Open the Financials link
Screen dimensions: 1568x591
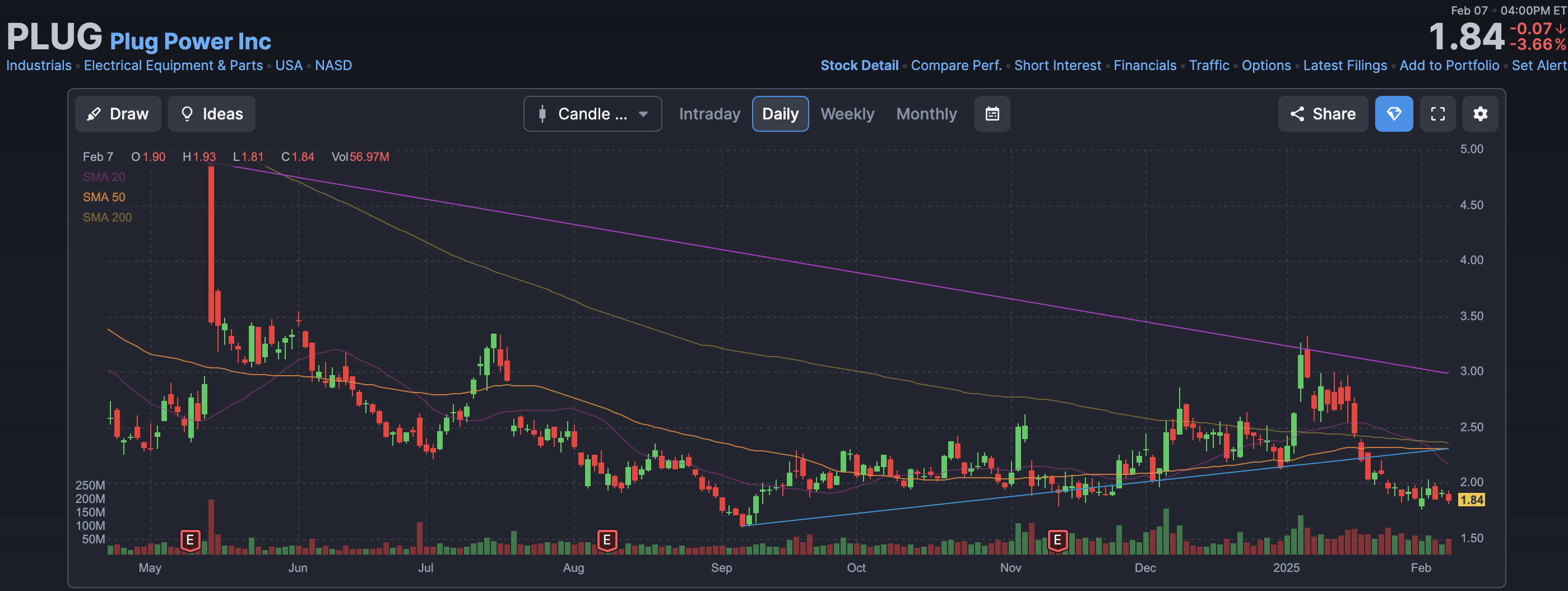pyautogui.click(x=1144, y=65)
